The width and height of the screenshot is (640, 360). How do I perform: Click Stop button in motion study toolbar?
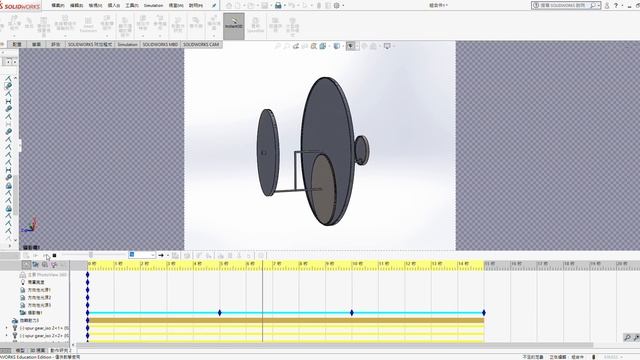click(x=54, y=256)
